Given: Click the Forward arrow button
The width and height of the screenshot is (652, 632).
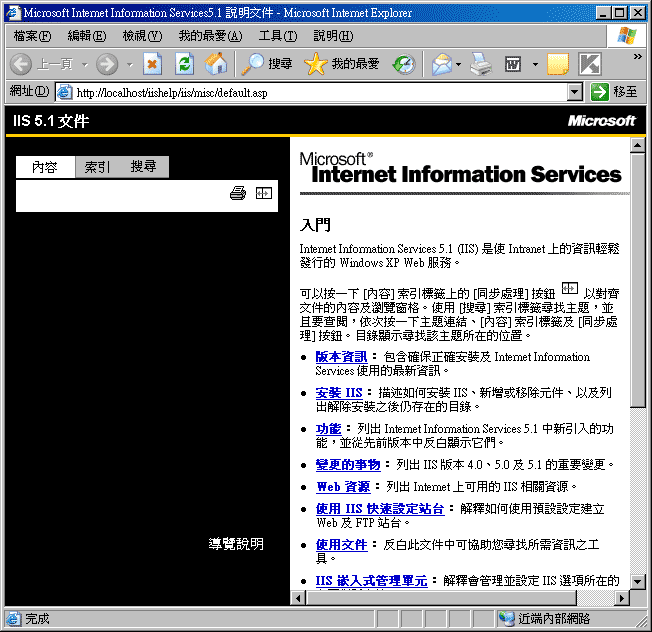Looking at the screenshot, I should (107, 64).
